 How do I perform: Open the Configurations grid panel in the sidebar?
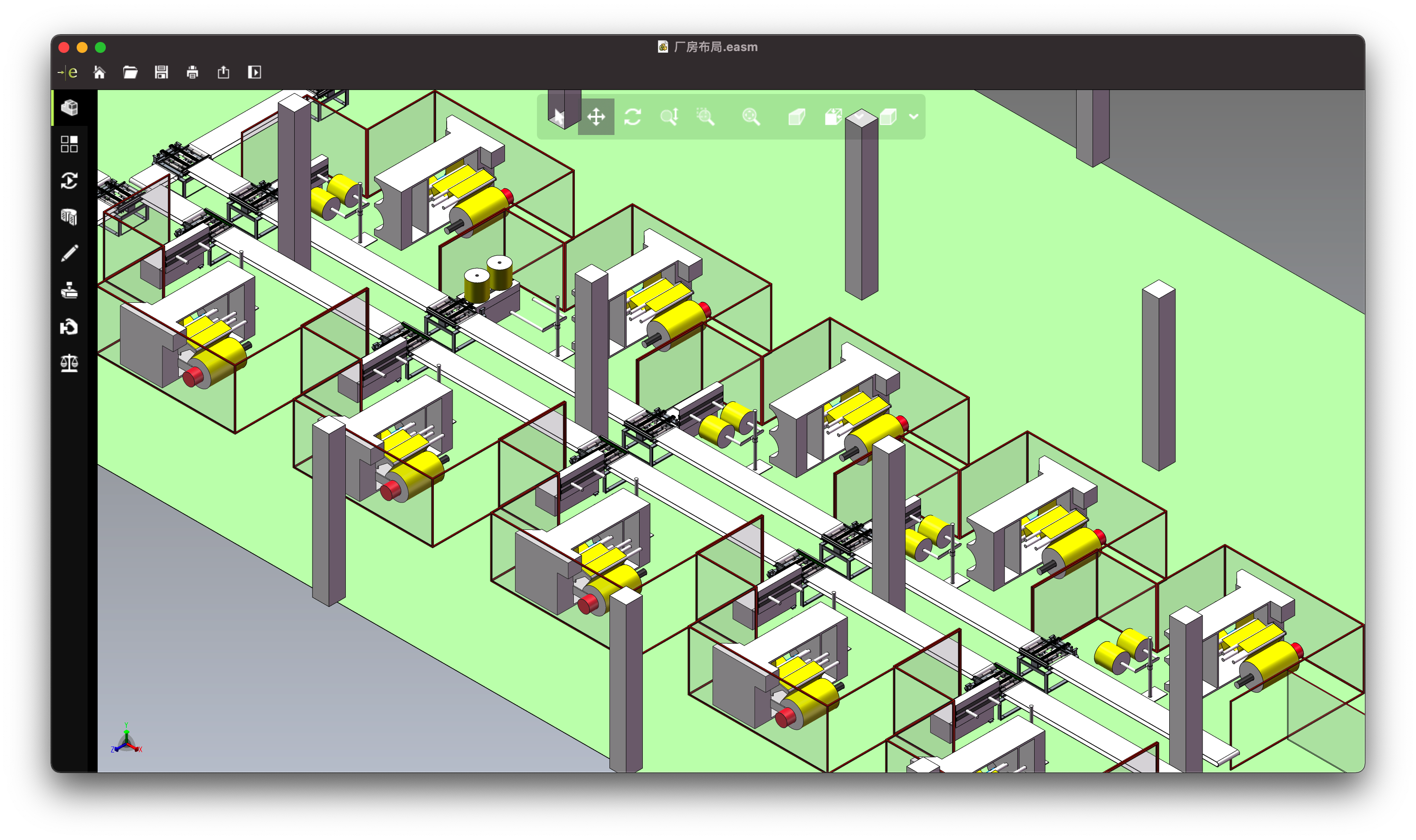point(69,144)
